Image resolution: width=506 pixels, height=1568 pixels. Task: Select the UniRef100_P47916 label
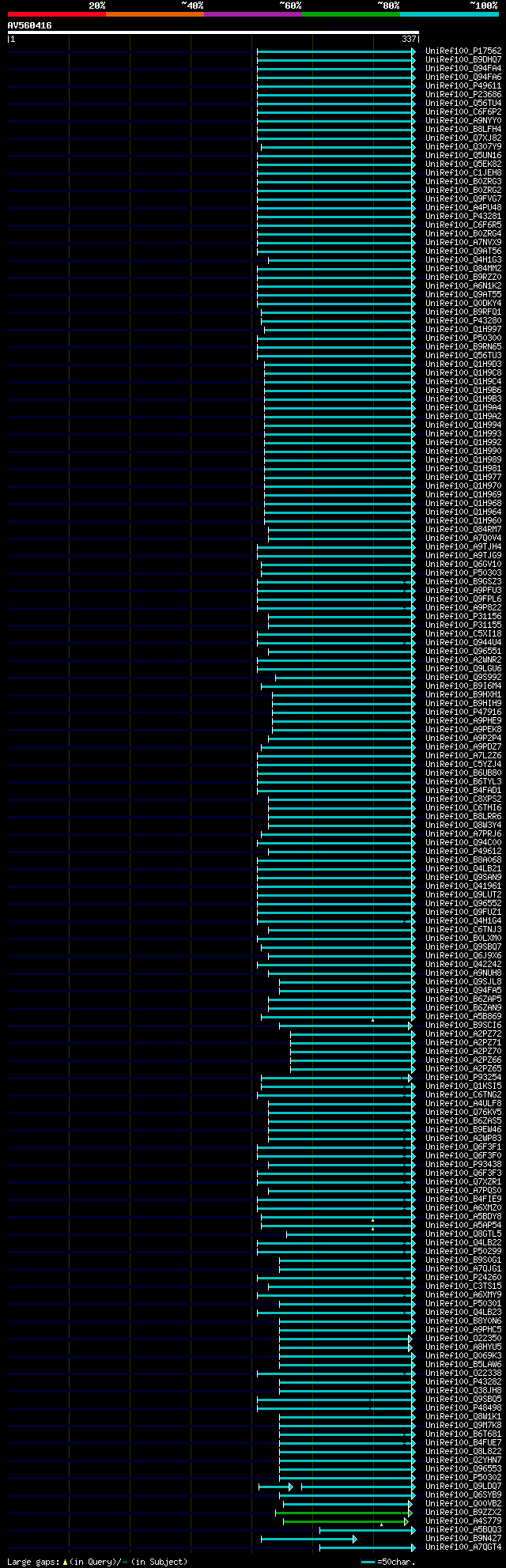point(463,712)
